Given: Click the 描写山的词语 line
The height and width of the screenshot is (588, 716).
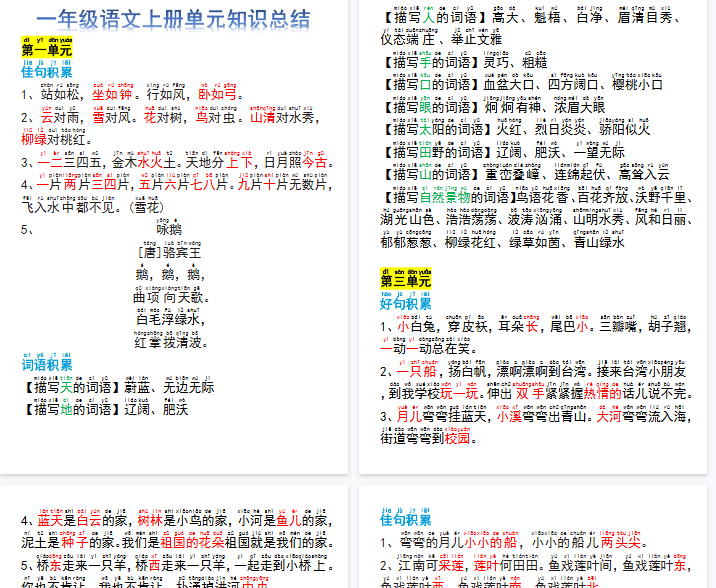Looking at the screenshot, I should (525, 172).
